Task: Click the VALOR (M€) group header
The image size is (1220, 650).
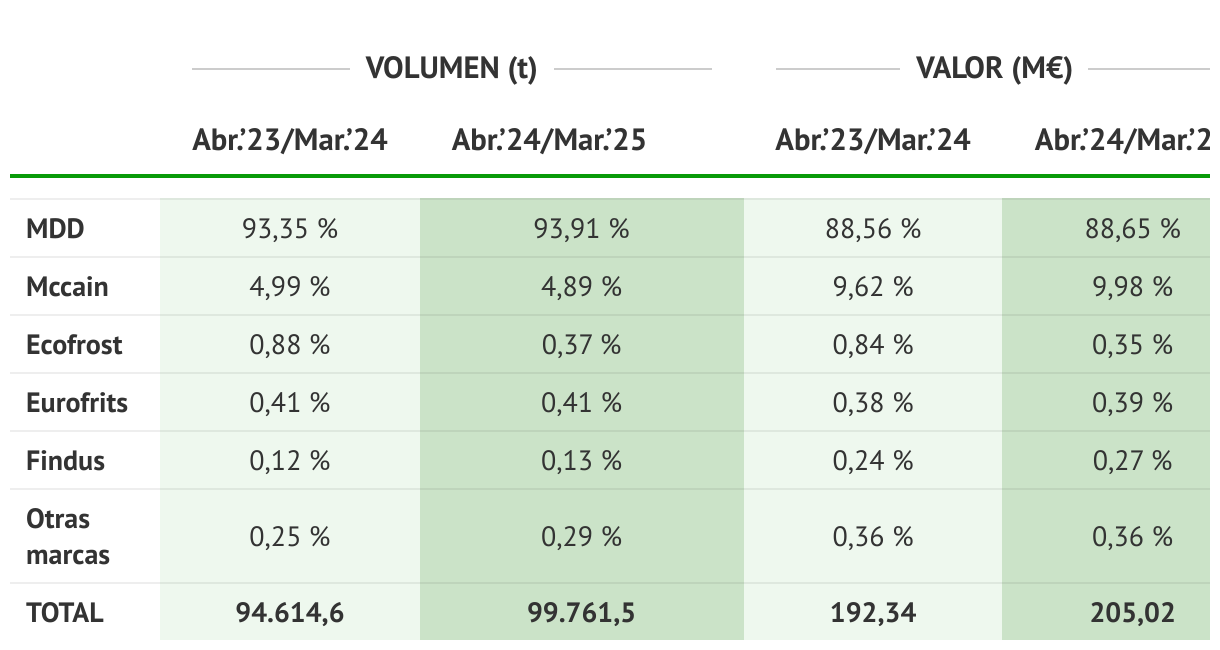Action: click(994, 69)
